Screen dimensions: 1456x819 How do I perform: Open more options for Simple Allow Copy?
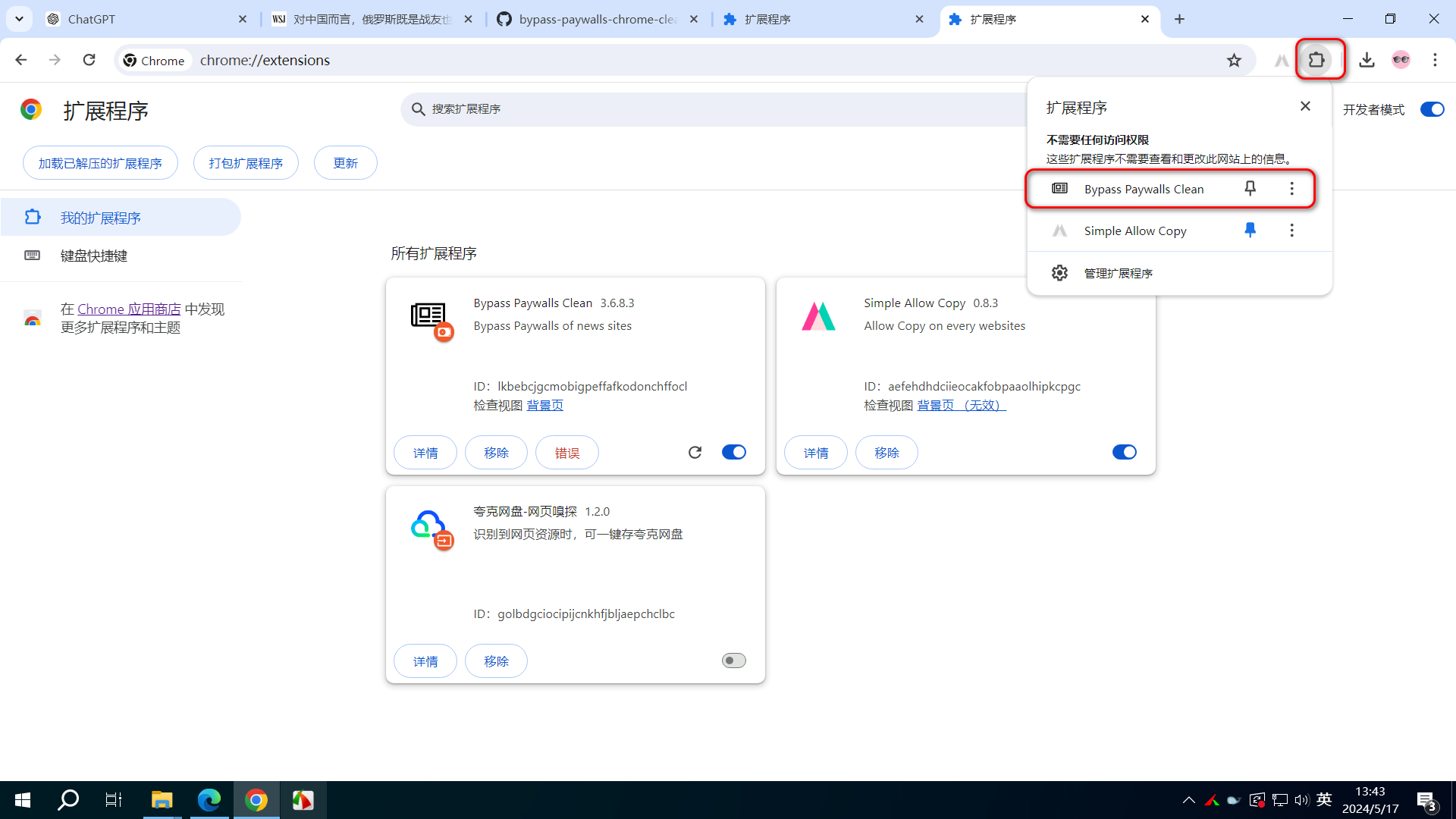1292,230
